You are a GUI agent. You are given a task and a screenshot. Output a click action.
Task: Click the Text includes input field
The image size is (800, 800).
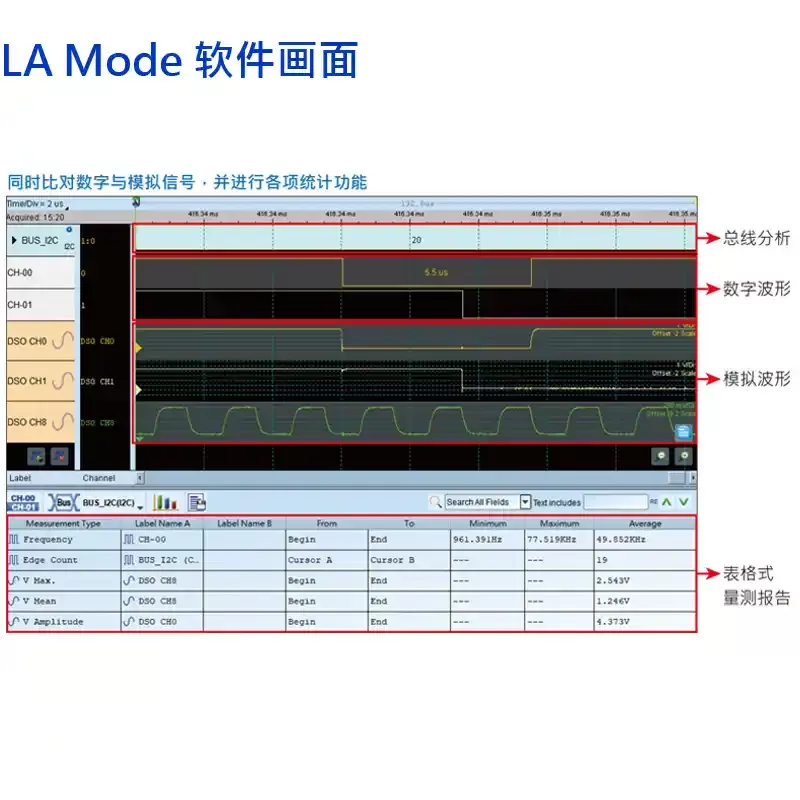615,502
